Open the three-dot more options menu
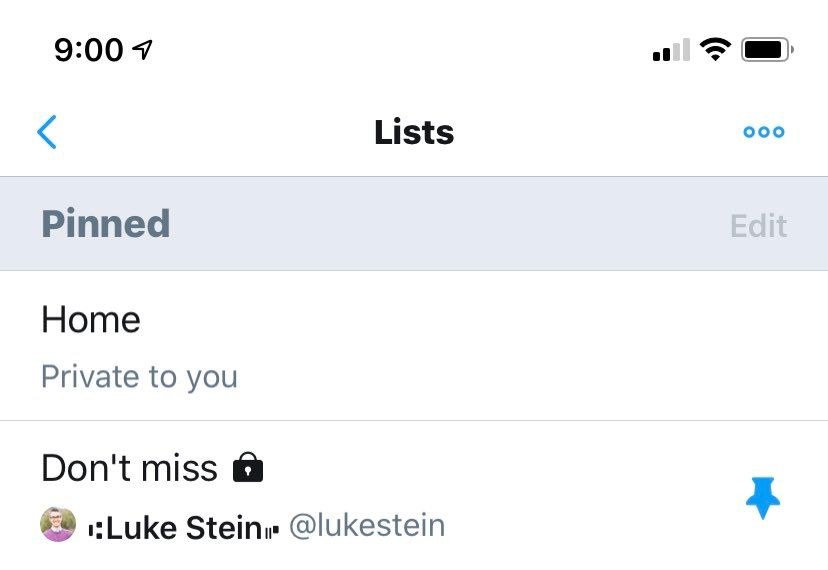 click(x=764, y=132)
